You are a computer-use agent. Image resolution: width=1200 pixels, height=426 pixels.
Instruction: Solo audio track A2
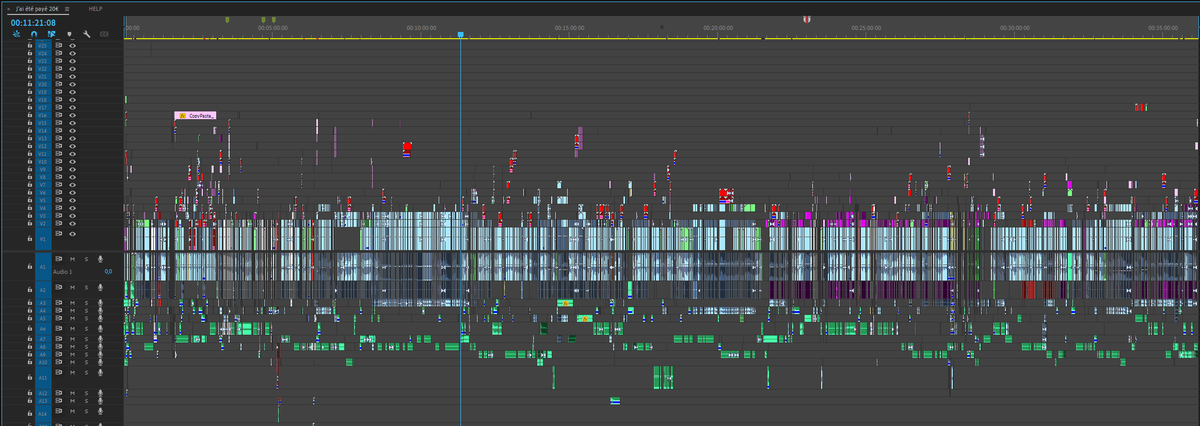(86, 287)
